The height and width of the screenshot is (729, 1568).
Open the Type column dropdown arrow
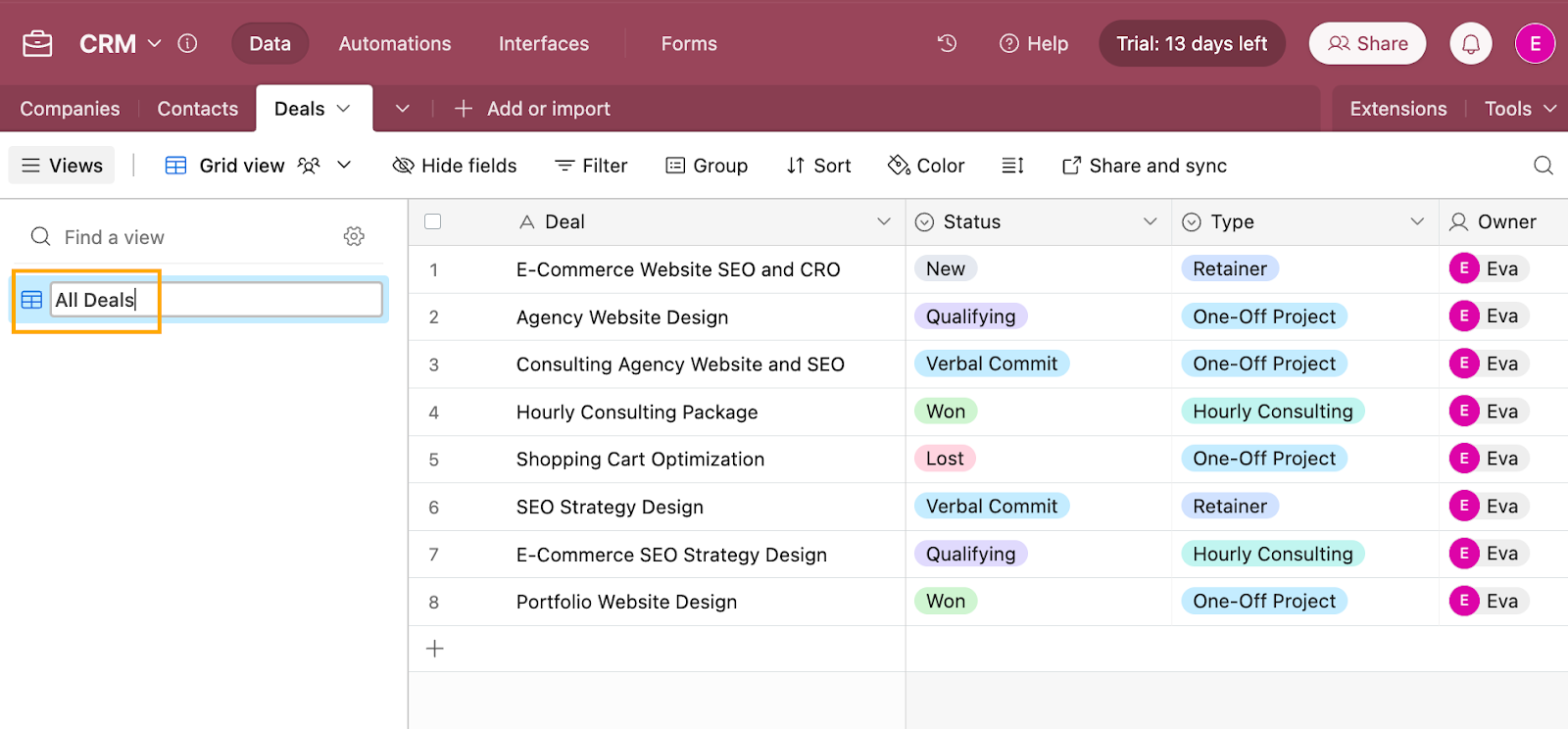(1417, 222)
